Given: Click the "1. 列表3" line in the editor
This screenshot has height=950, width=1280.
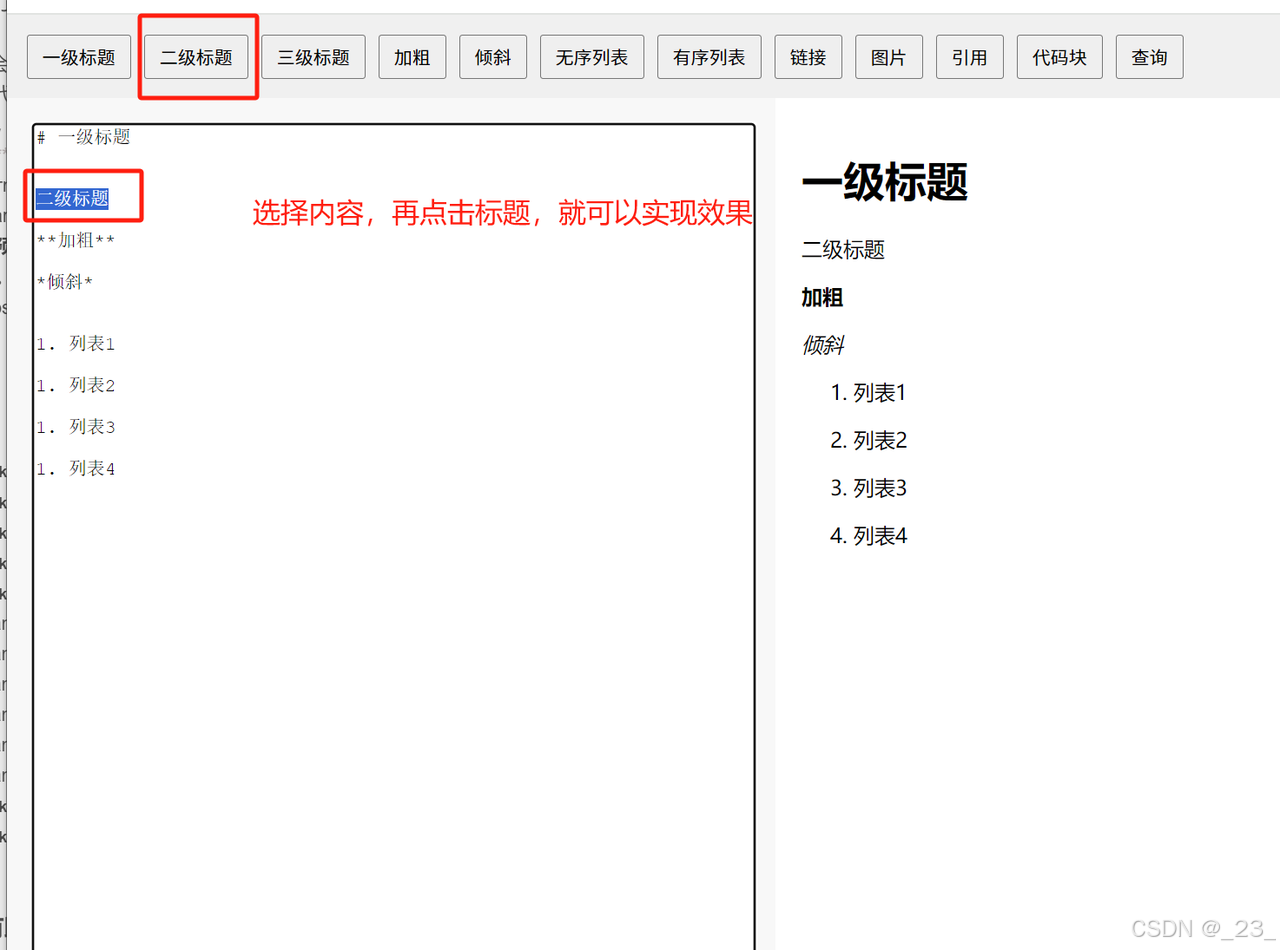Looking at the screenshot, I should [76, 427].
